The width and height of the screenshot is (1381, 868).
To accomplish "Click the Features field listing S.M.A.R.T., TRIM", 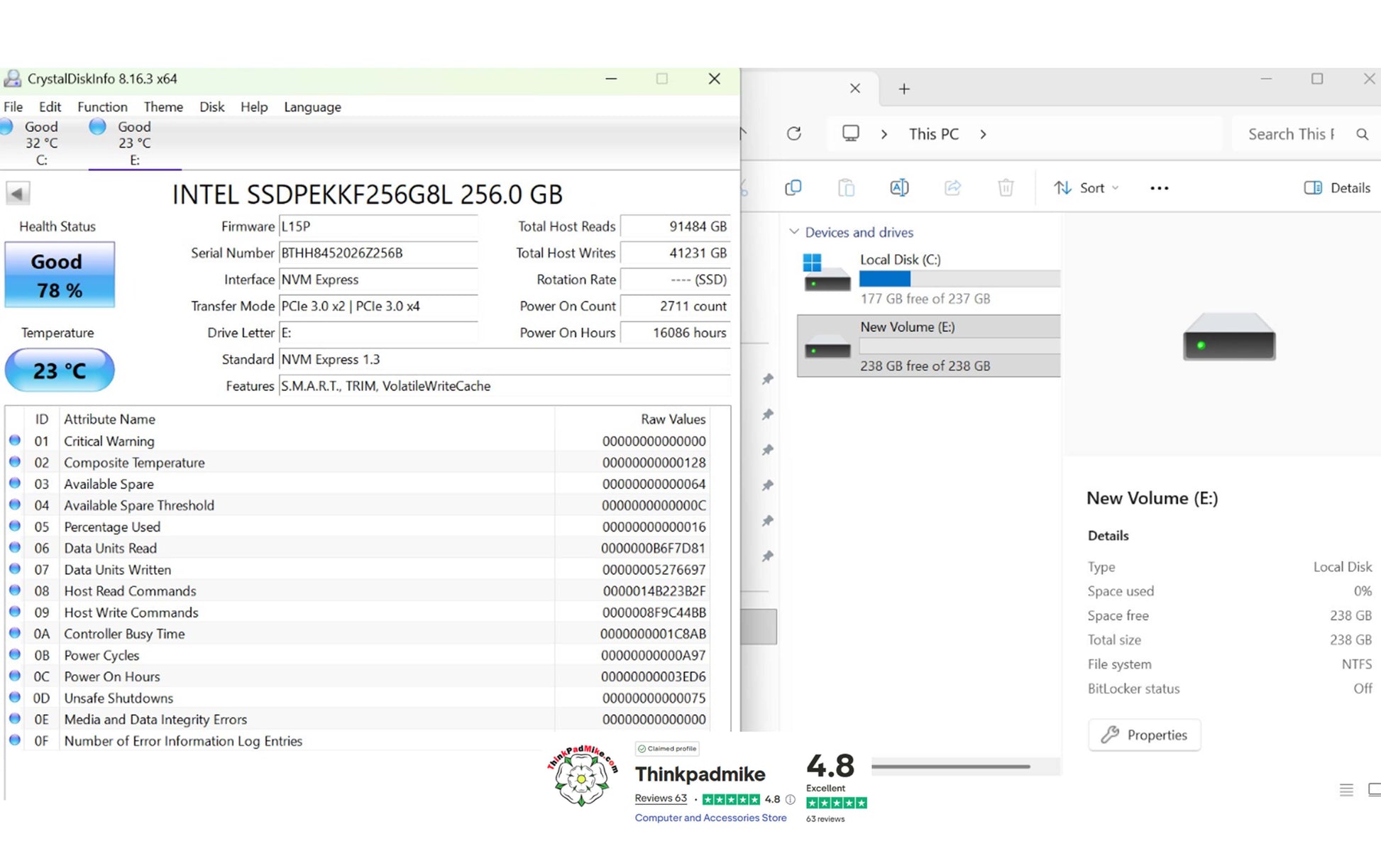I will 505,385.
